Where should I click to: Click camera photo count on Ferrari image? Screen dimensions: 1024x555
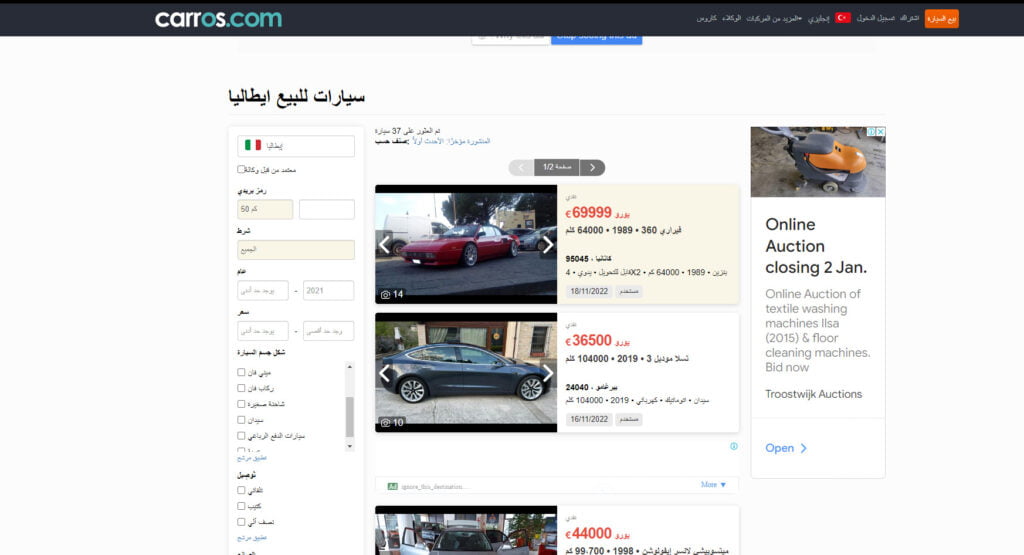tap(392, 294)
